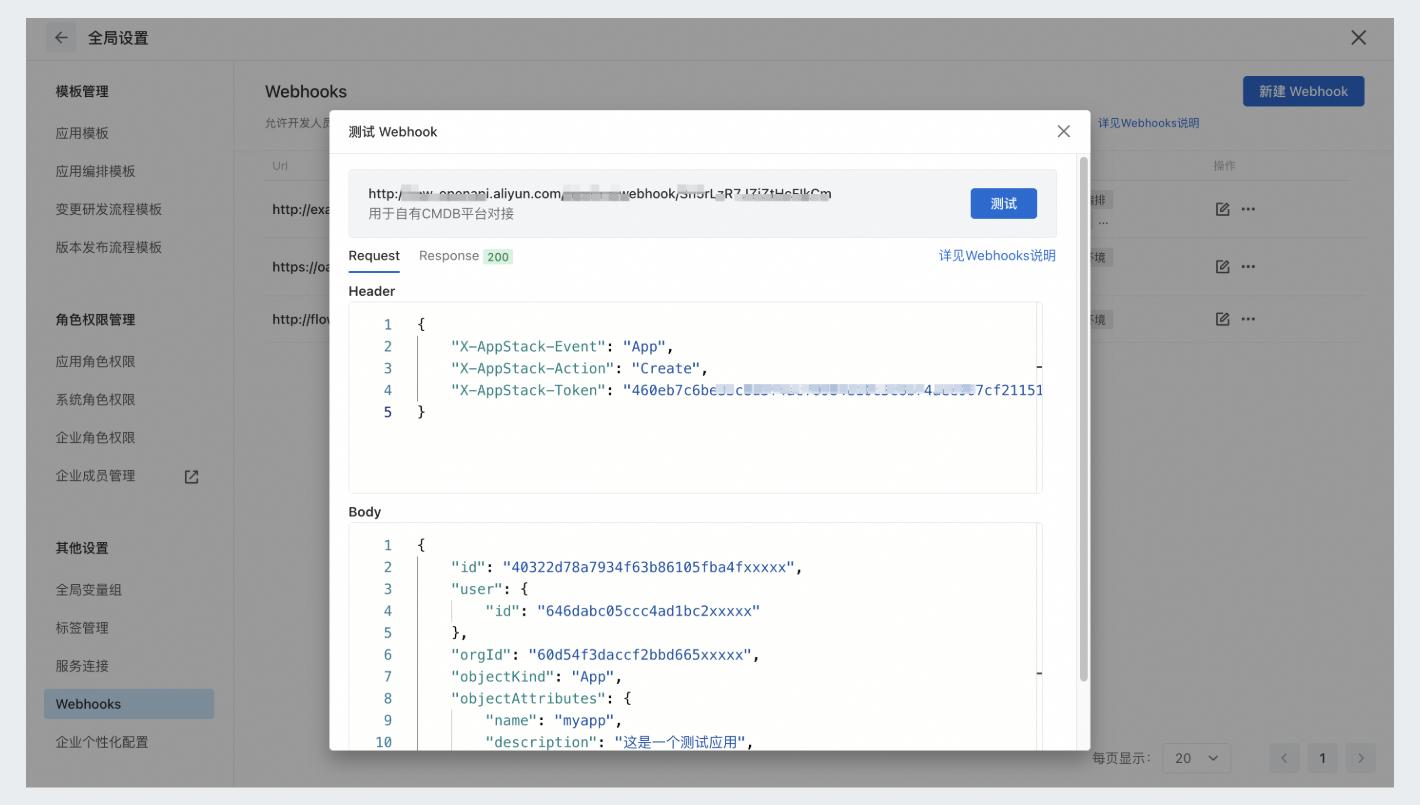The height and width of the screenshot is (805, 1420).
Task: Click the "orgId" key in Body
Action: click(x=482, y=655)
